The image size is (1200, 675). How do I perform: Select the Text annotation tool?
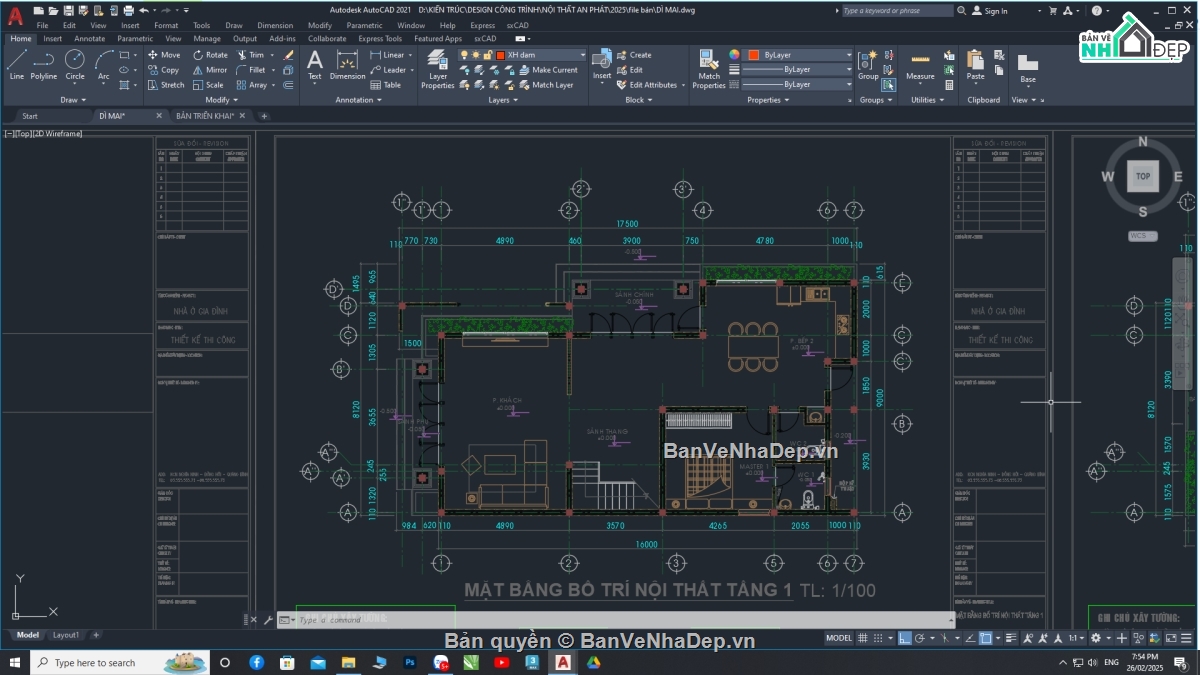(x=315, y=63)
